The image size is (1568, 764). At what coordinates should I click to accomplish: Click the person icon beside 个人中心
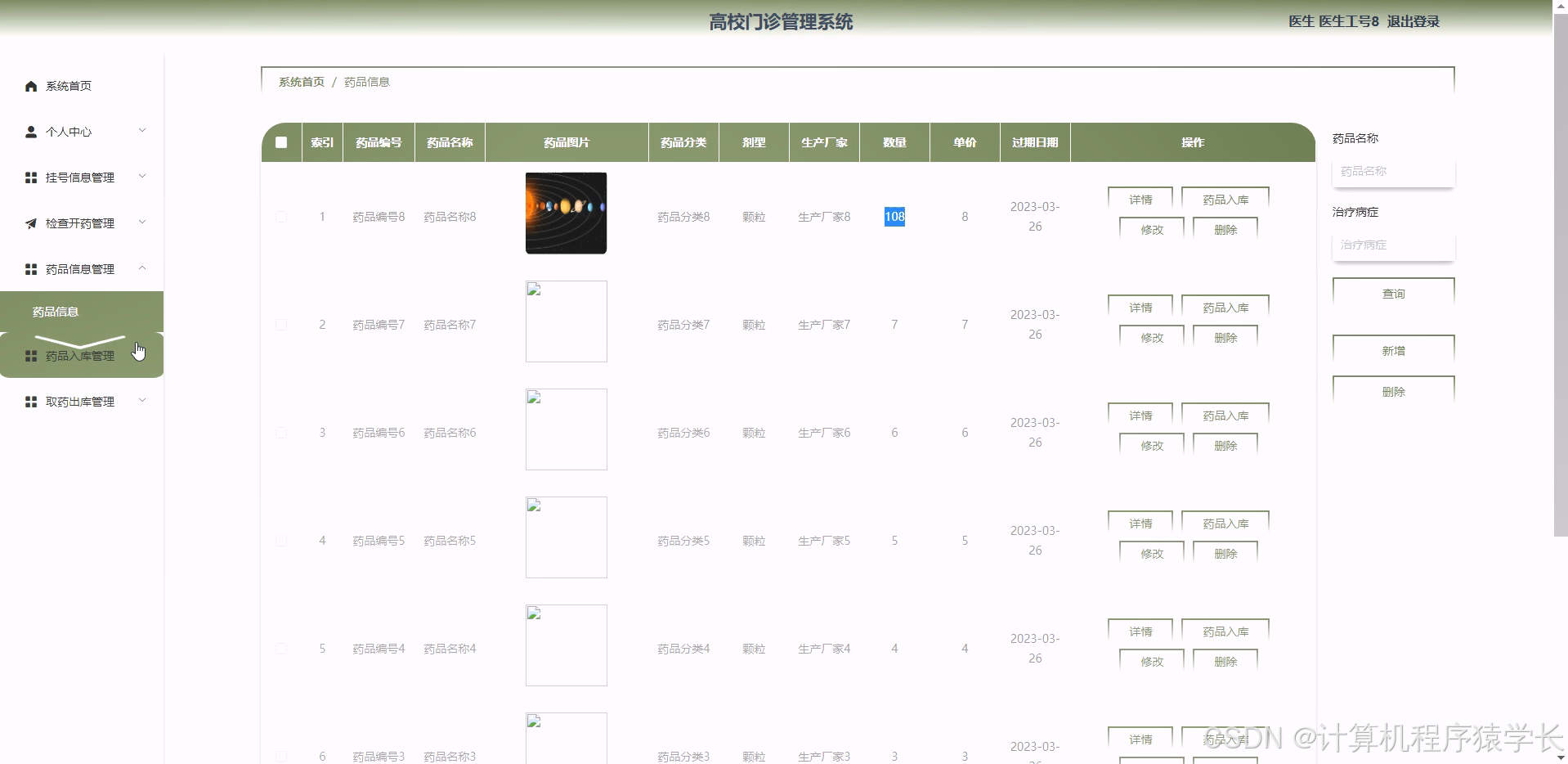(x=31, y=132)
